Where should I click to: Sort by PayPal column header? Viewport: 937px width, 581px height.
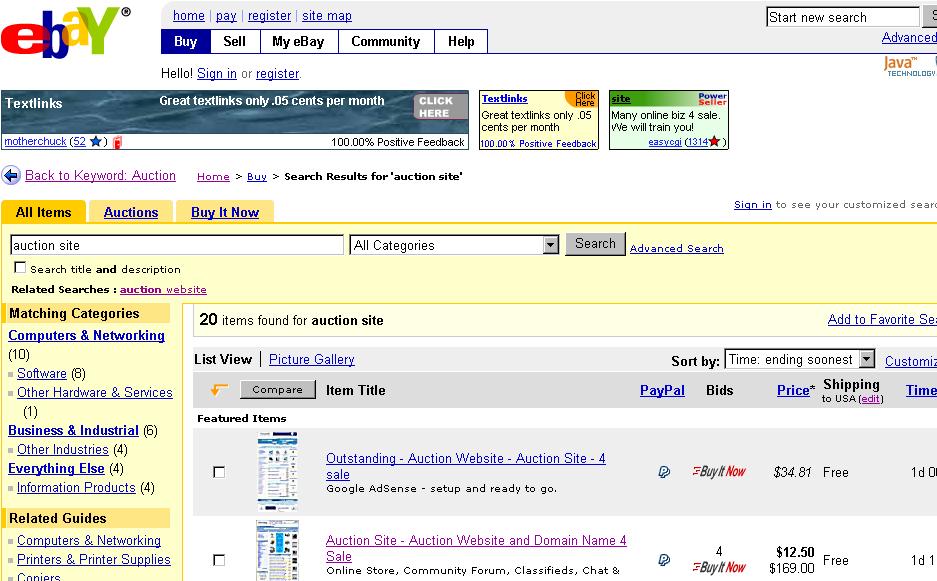click(x=662, y=390)
